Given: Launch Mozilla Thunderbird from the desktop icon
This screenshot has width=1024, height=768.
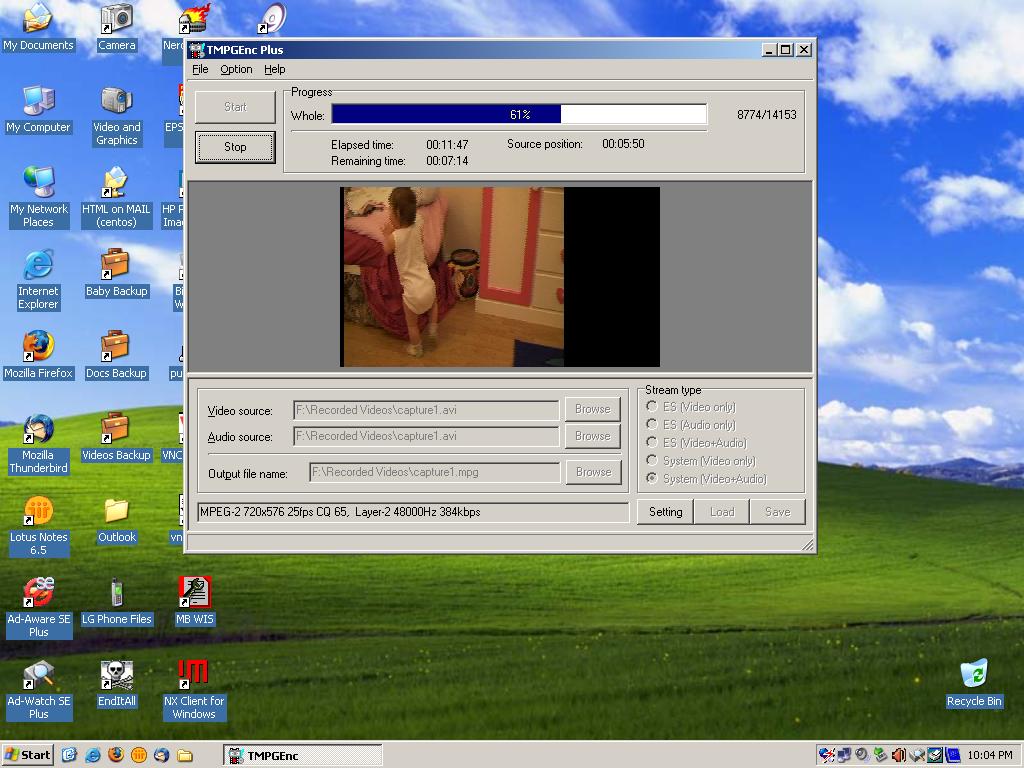Looking at the screenshot, I should click(x=38, y=444).
